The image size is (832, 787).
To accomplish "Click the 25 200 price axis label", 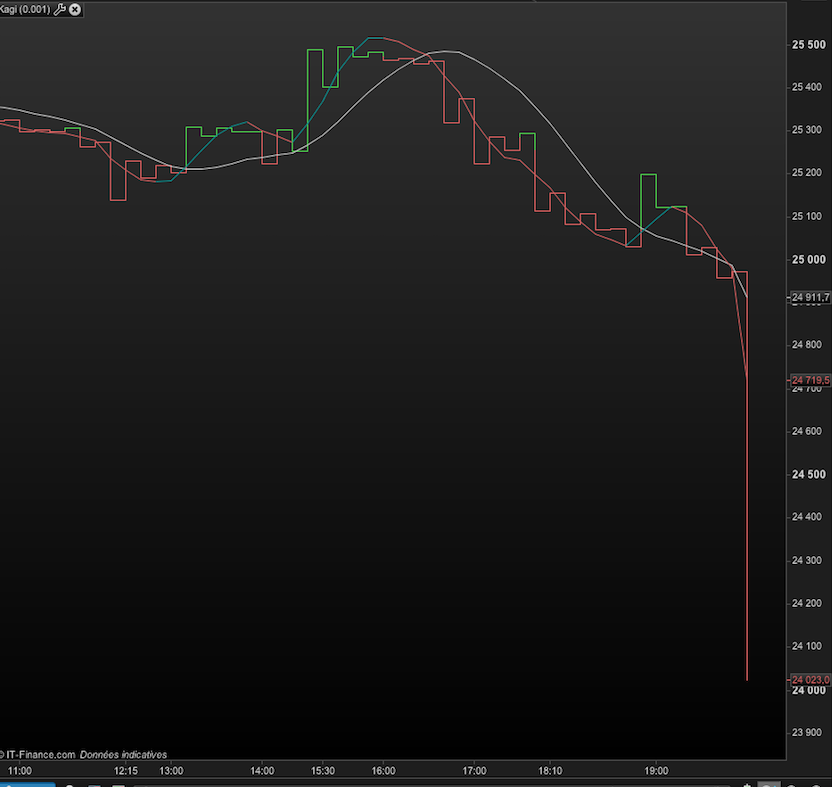I will [807, 172].
